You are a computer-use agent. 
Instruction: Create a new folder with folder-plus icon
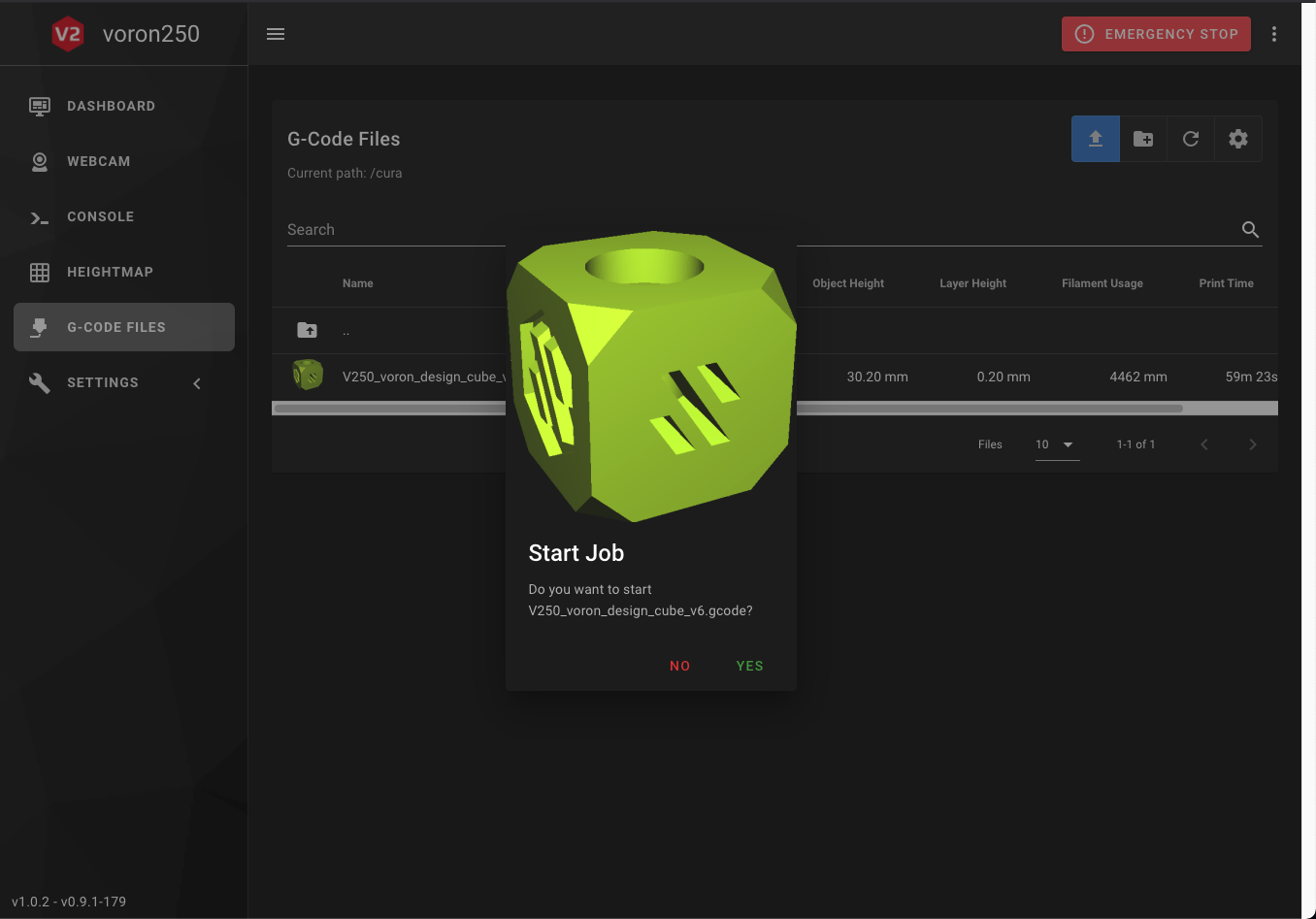(x=1143, y=139)
